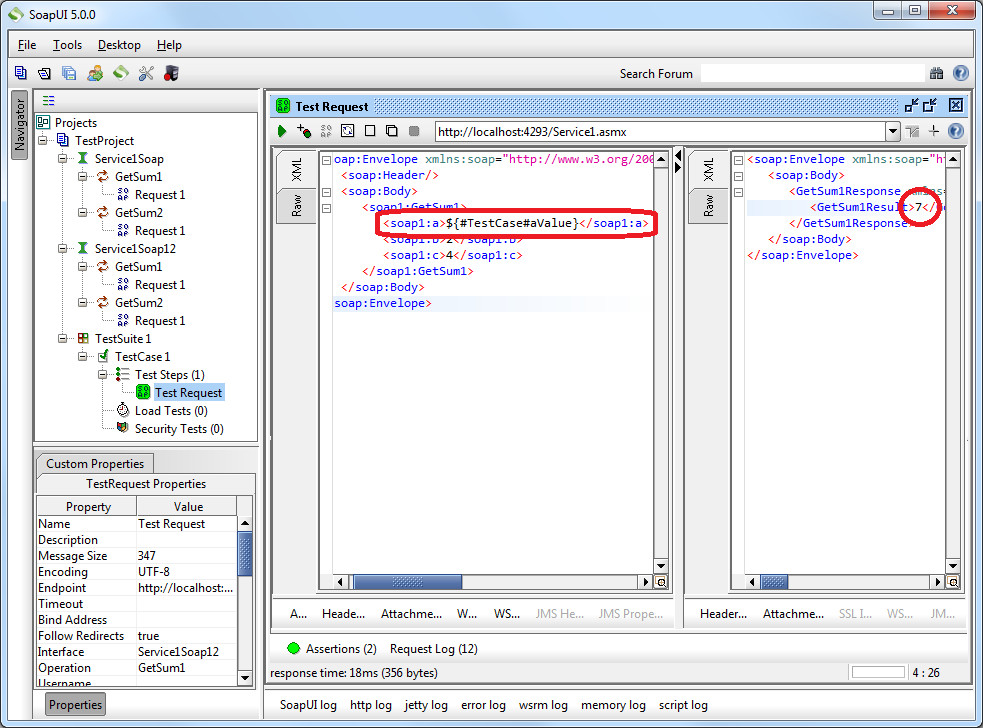Click the Search Forum input field
This screenshot has width=983, height=728.
[x=812, y=73]
